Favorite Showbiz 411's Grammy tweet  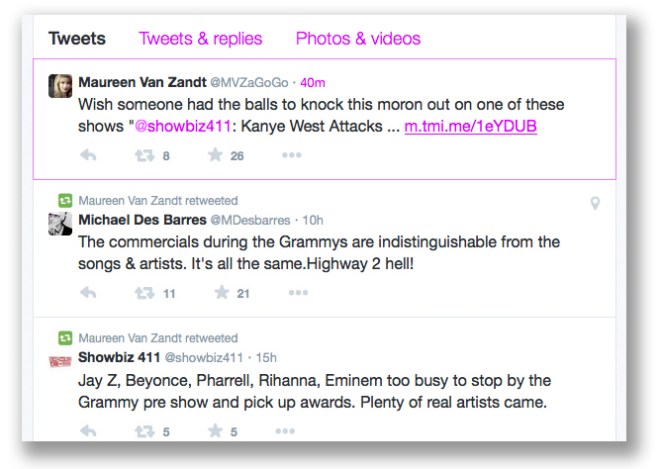click(x=215, y=431)
